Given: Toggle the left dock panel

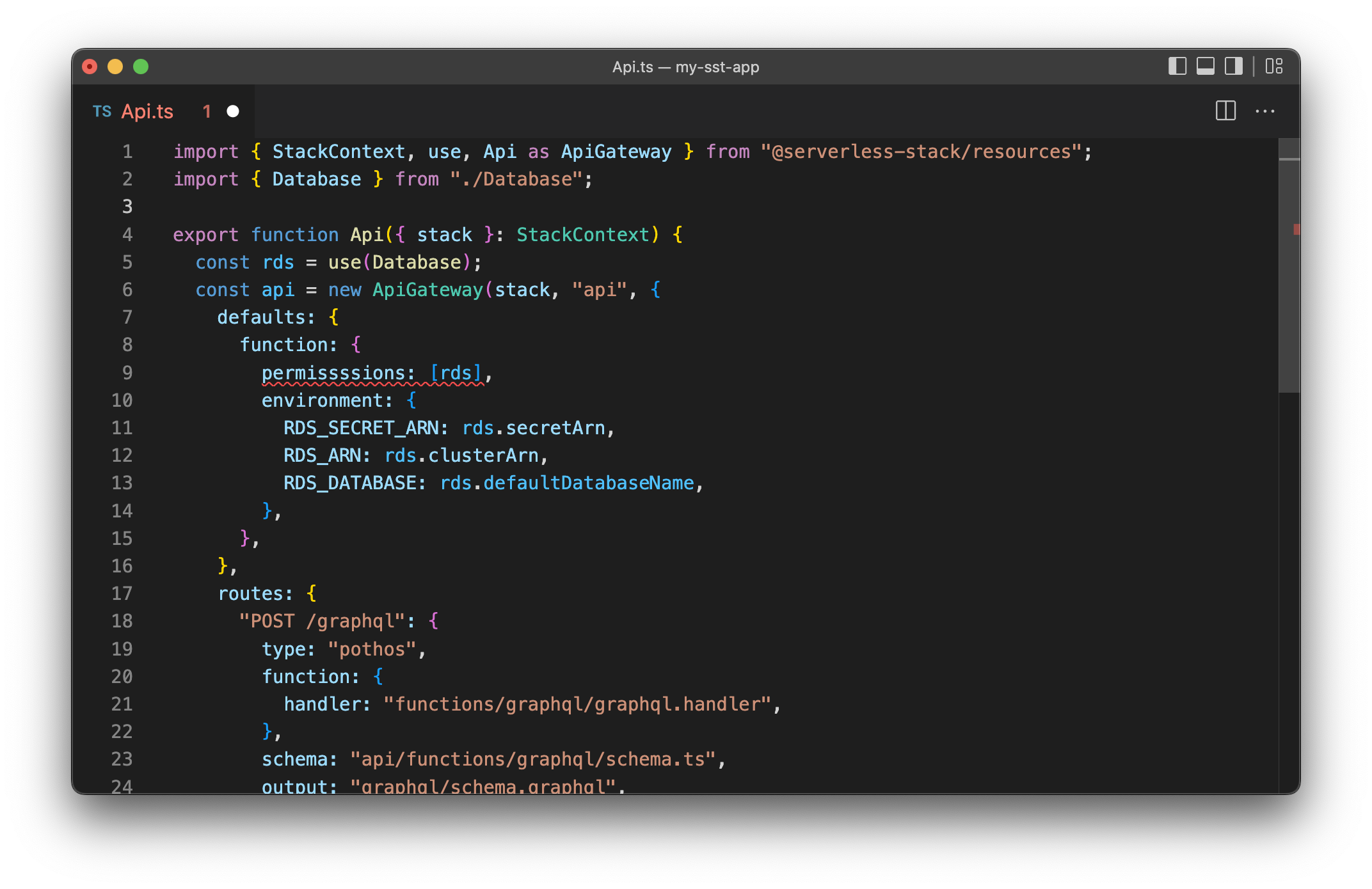Looking at the screenshot, I should pyautogui.click(x=1177, y=66).
